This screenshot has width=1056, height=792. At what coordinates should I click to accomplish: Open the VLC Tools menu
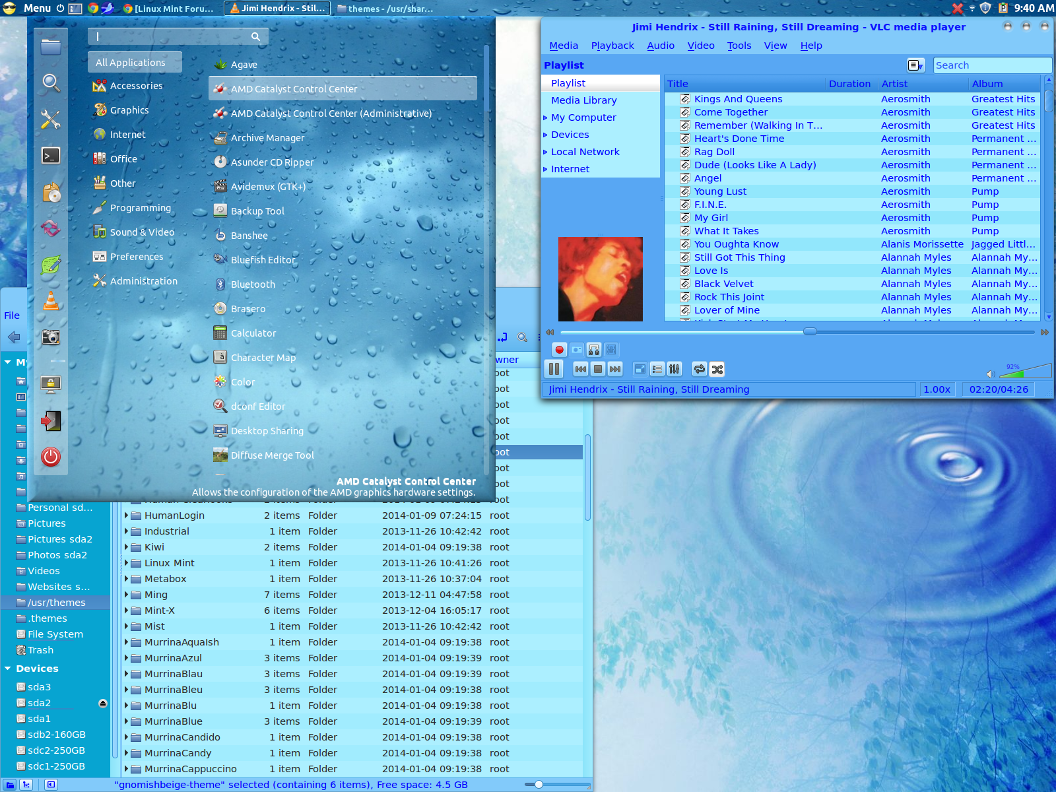[739, 46]
